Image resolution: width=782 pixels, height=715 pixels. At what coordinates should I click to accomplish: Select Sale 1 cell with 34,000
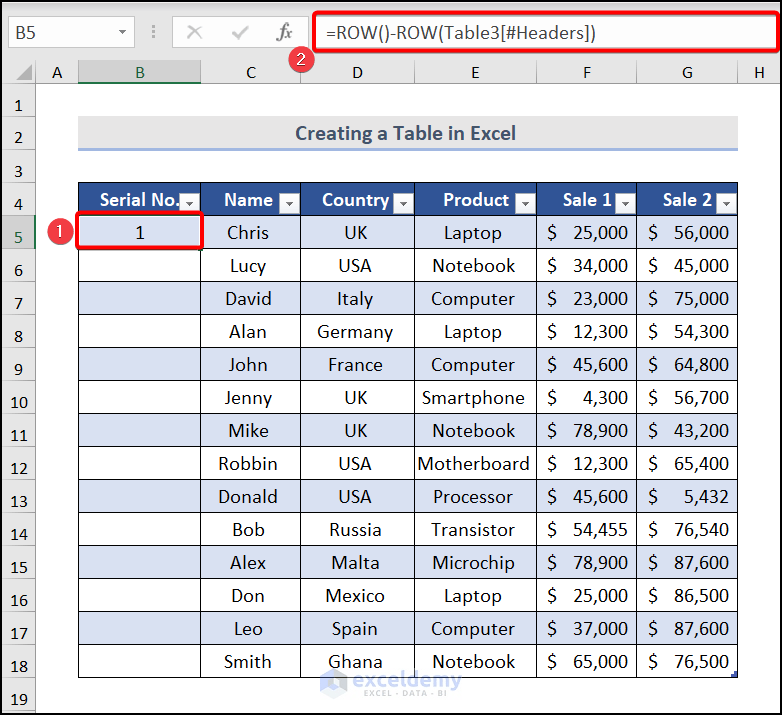click(586, 265)
